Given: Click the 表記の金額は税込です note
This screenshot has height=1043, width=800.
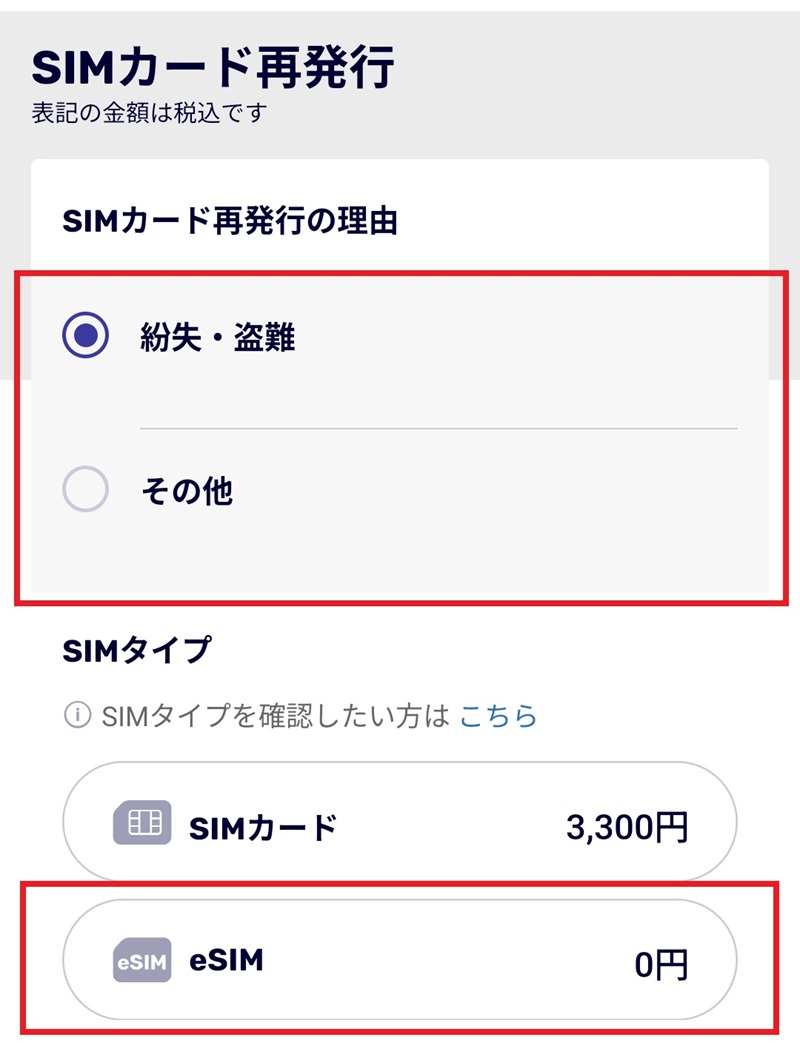Looking at the screenshot, I should click(149, 112).
